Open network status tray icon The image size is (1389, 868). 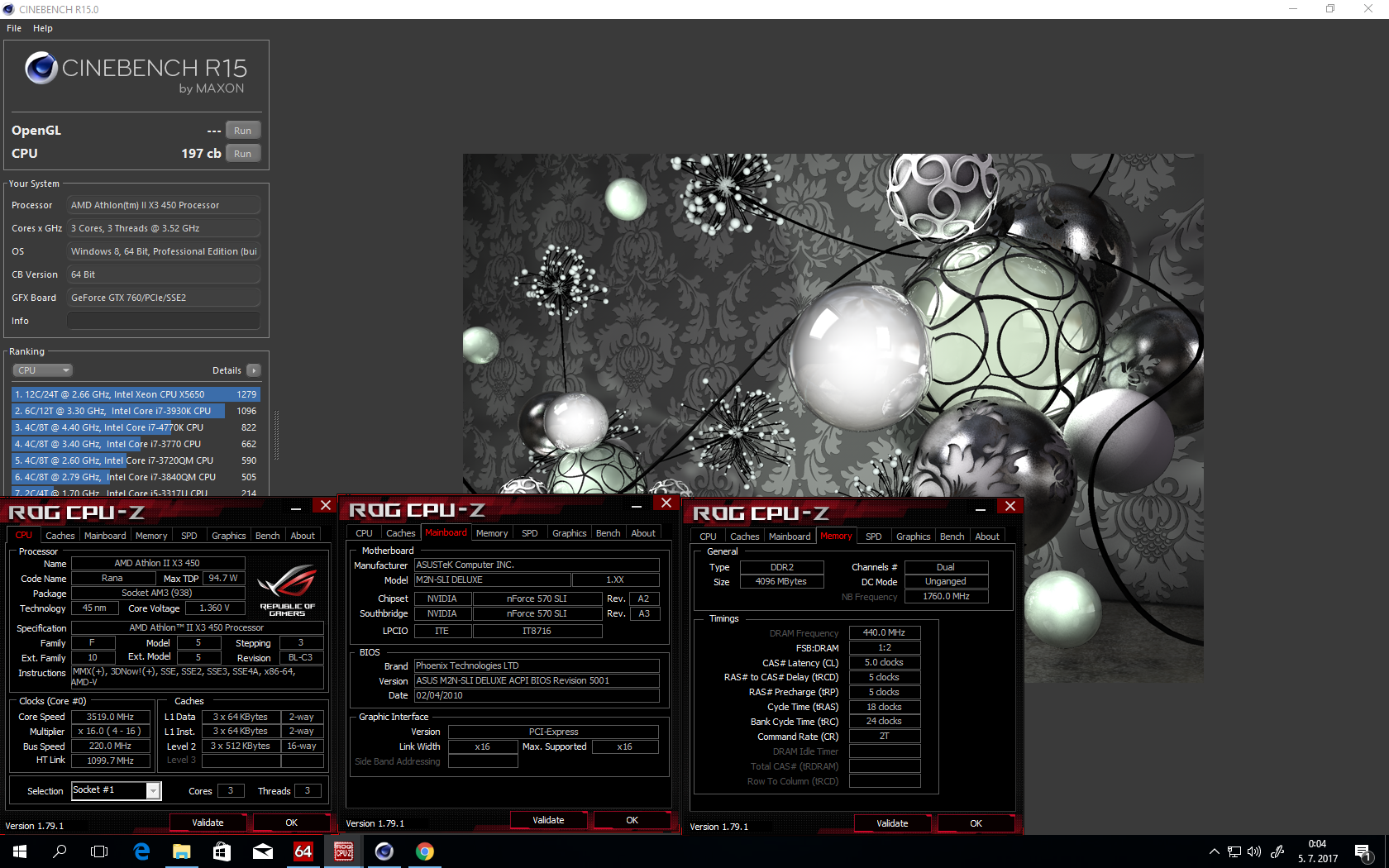pos(1234,851)
